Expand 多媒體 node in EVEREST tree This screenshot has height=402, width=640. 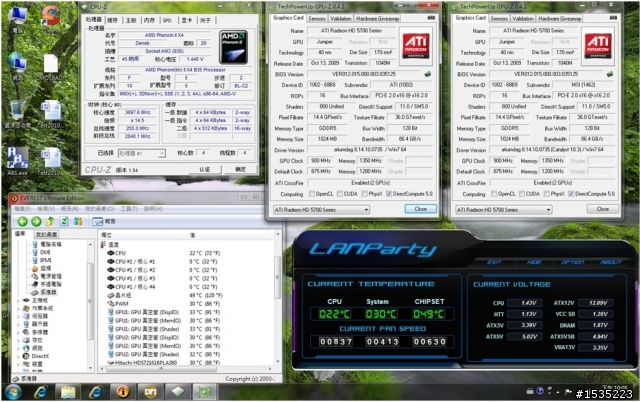click(18, 332)
